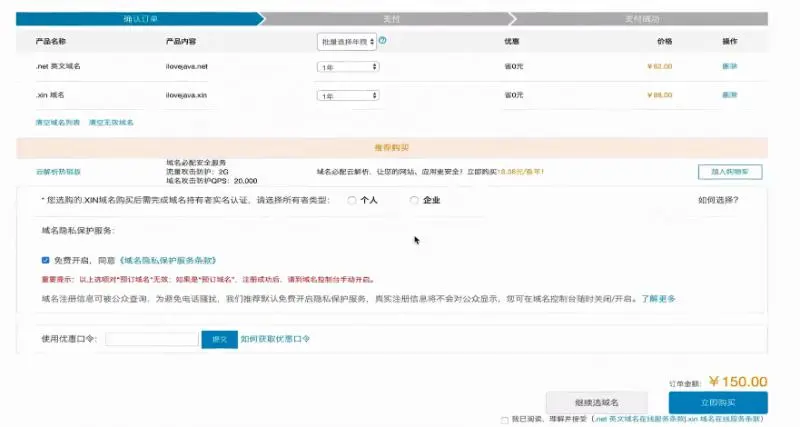Open year dropdown for ilovejava.net
This screenshot has height=427, width=800.
click(347, 67)
